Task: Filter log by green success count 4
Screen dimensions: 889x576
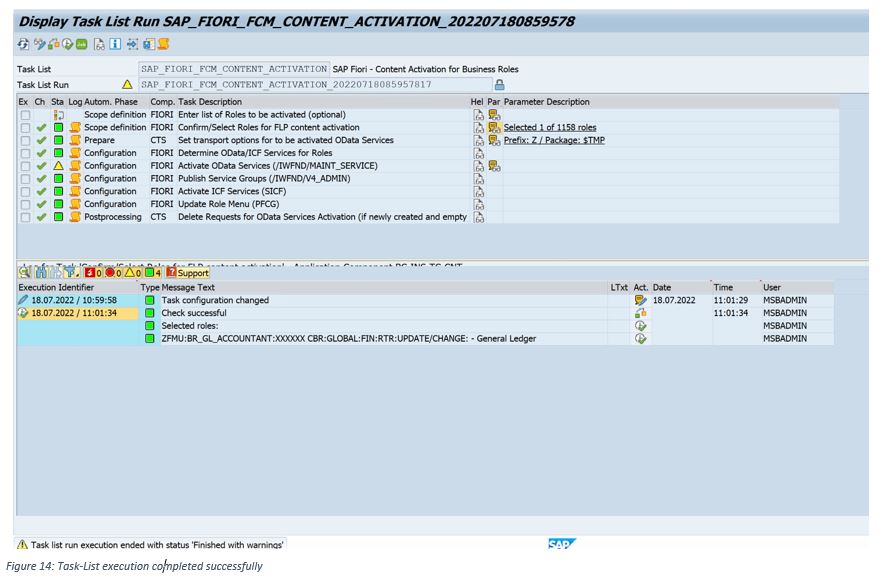Action: [153, 273]
